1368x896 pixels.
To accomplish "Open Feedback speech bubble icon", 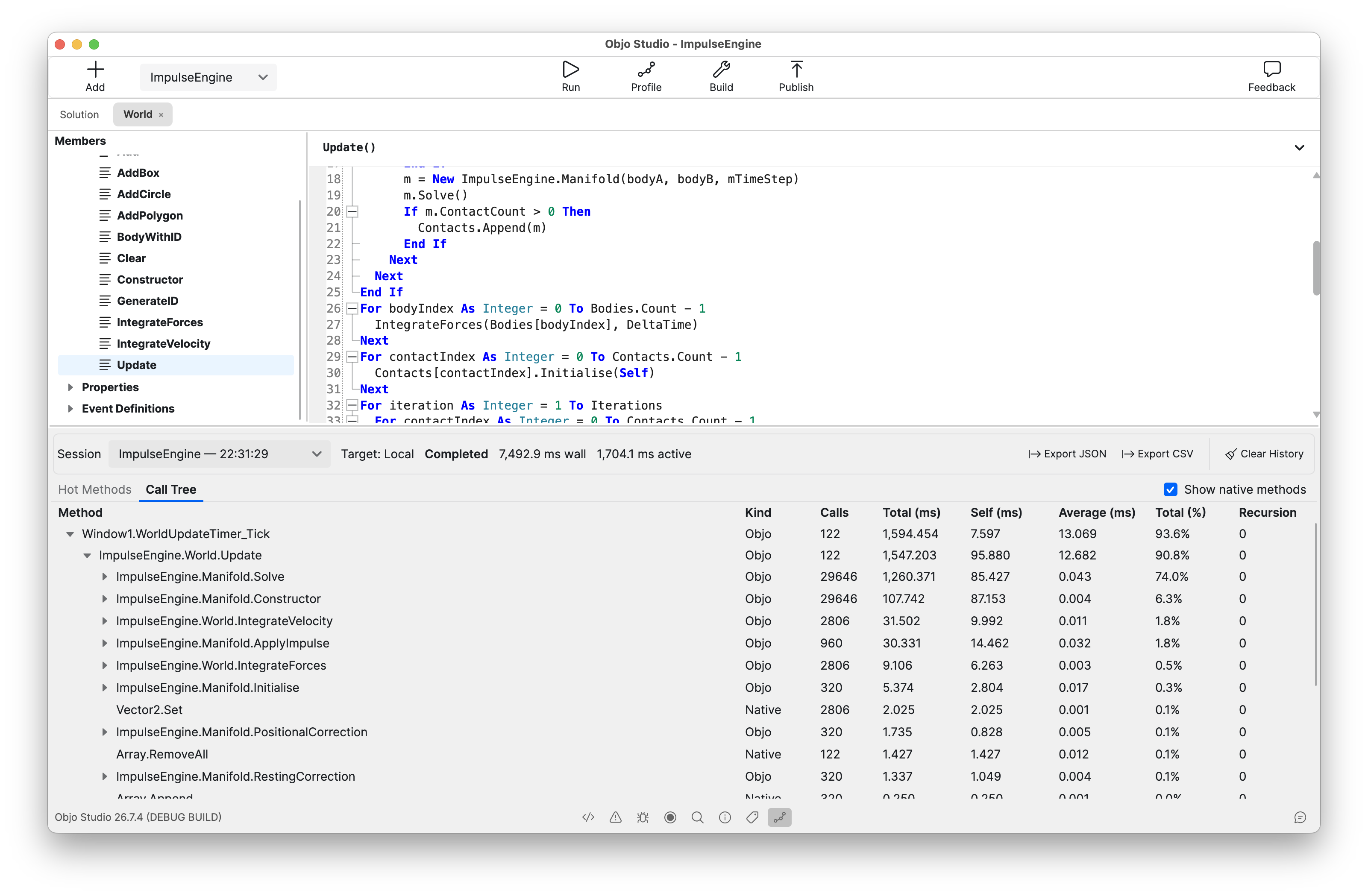I will (1271, 70).
